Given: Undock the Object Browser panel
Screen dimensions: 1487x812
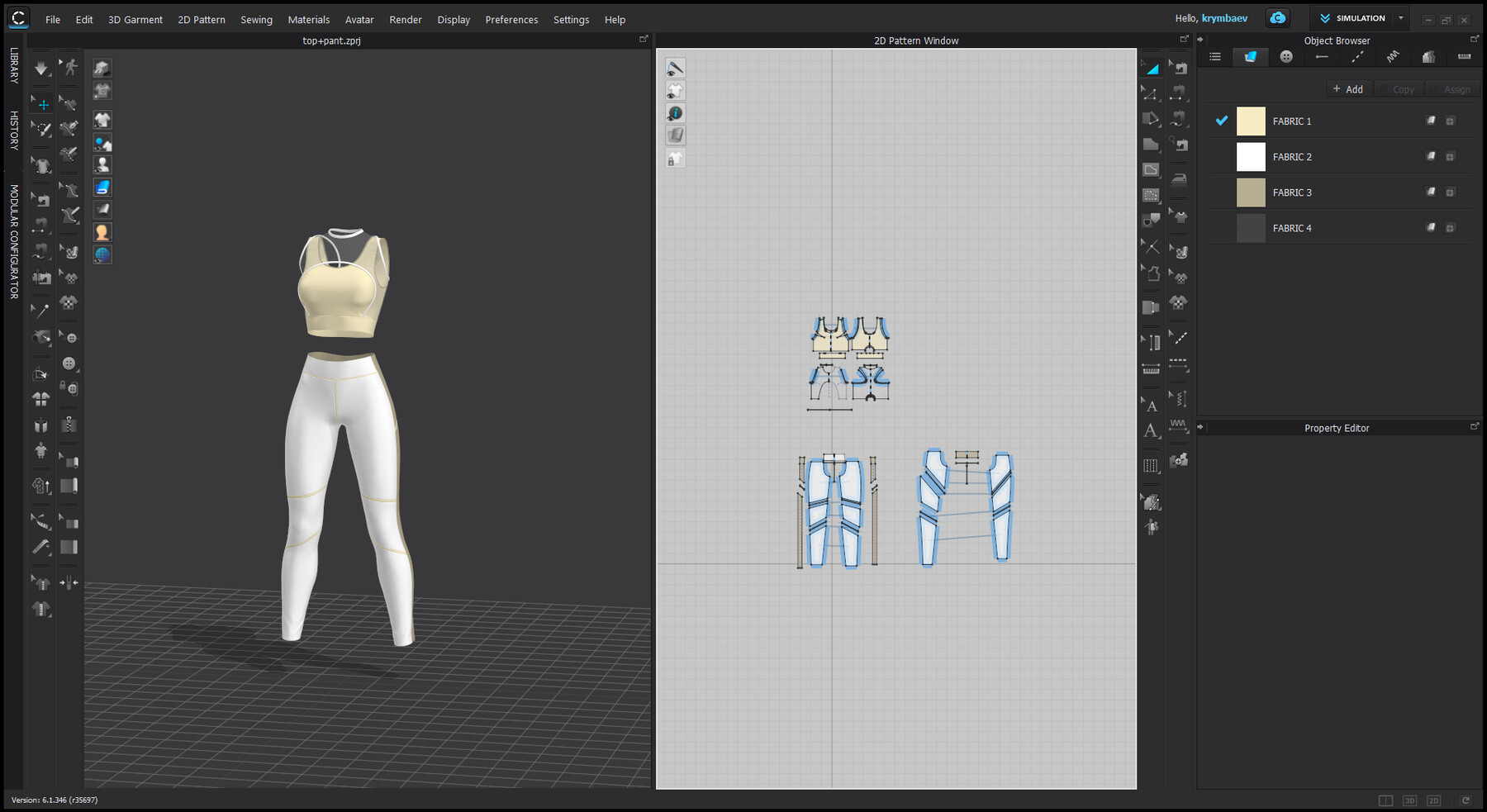Looking at the screenshot, I should [x=1475, y=39].
